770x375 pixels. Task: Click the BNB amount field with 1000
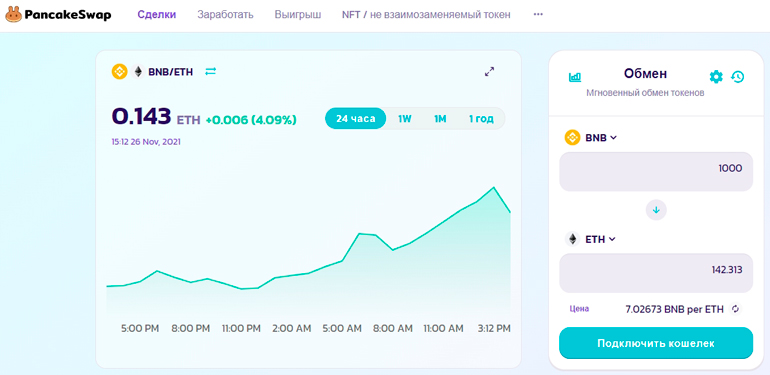(x=656, y=171)
